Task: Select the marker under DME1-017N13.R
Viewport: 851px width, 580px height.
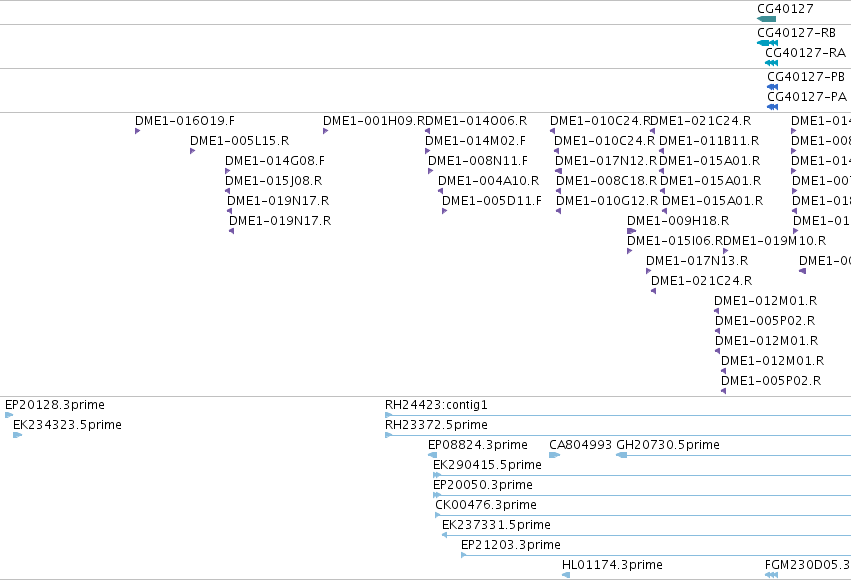Action: pyautogui.click(x=649, y=271)
